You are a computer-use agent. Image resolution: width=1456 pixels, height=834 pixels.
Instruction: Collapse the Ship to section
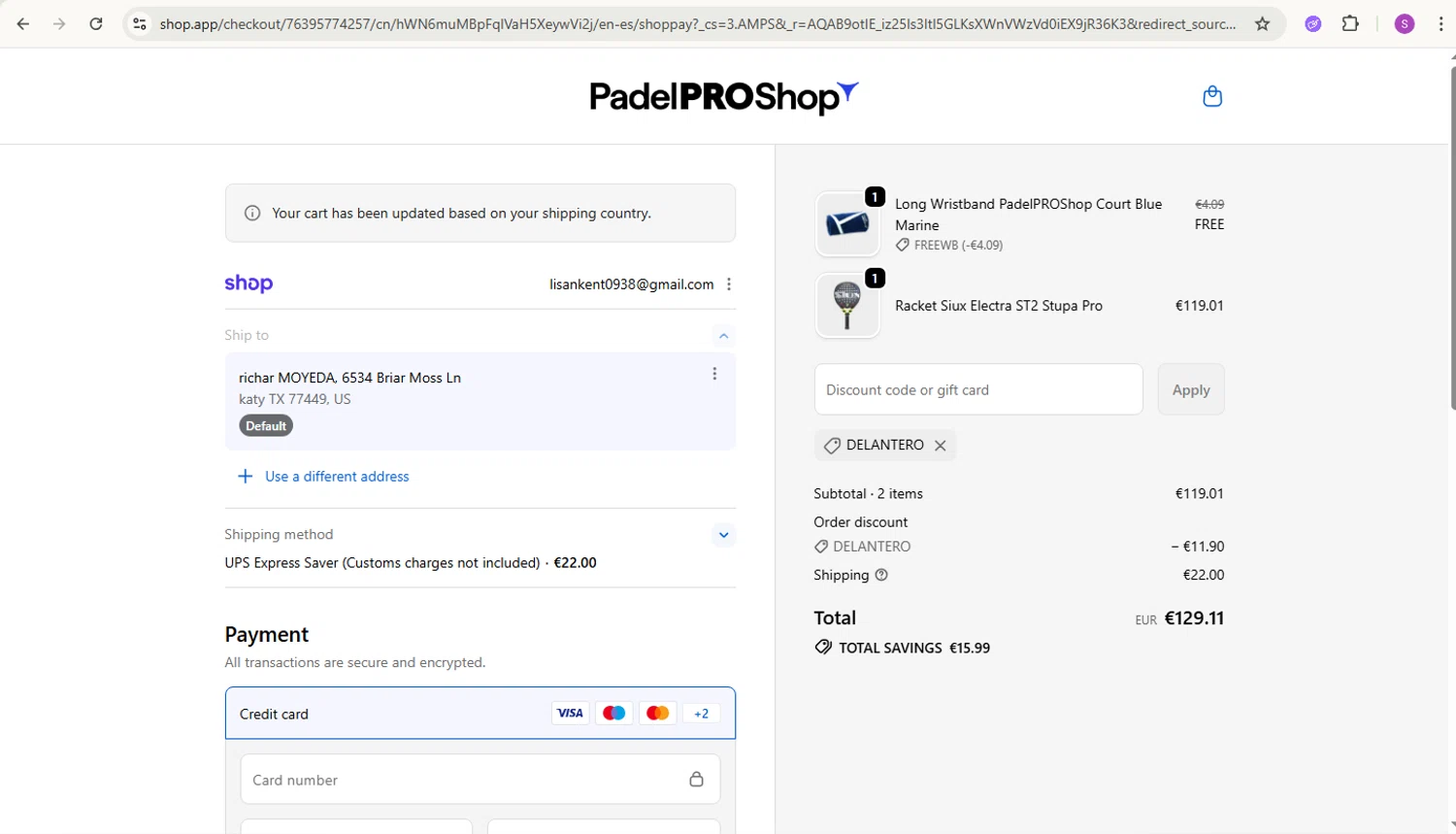click(723, 336)
